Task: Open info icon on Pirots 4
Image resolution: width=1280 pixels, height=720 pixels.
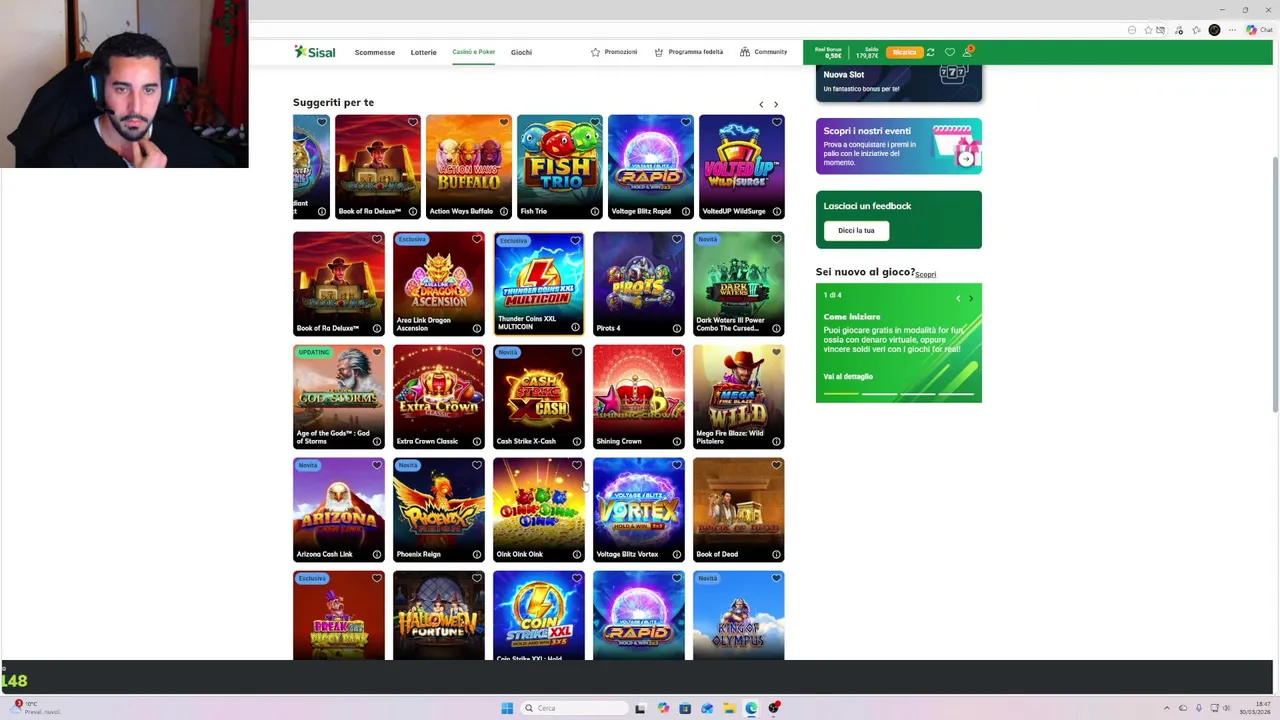Action: [x=676, y=328]
